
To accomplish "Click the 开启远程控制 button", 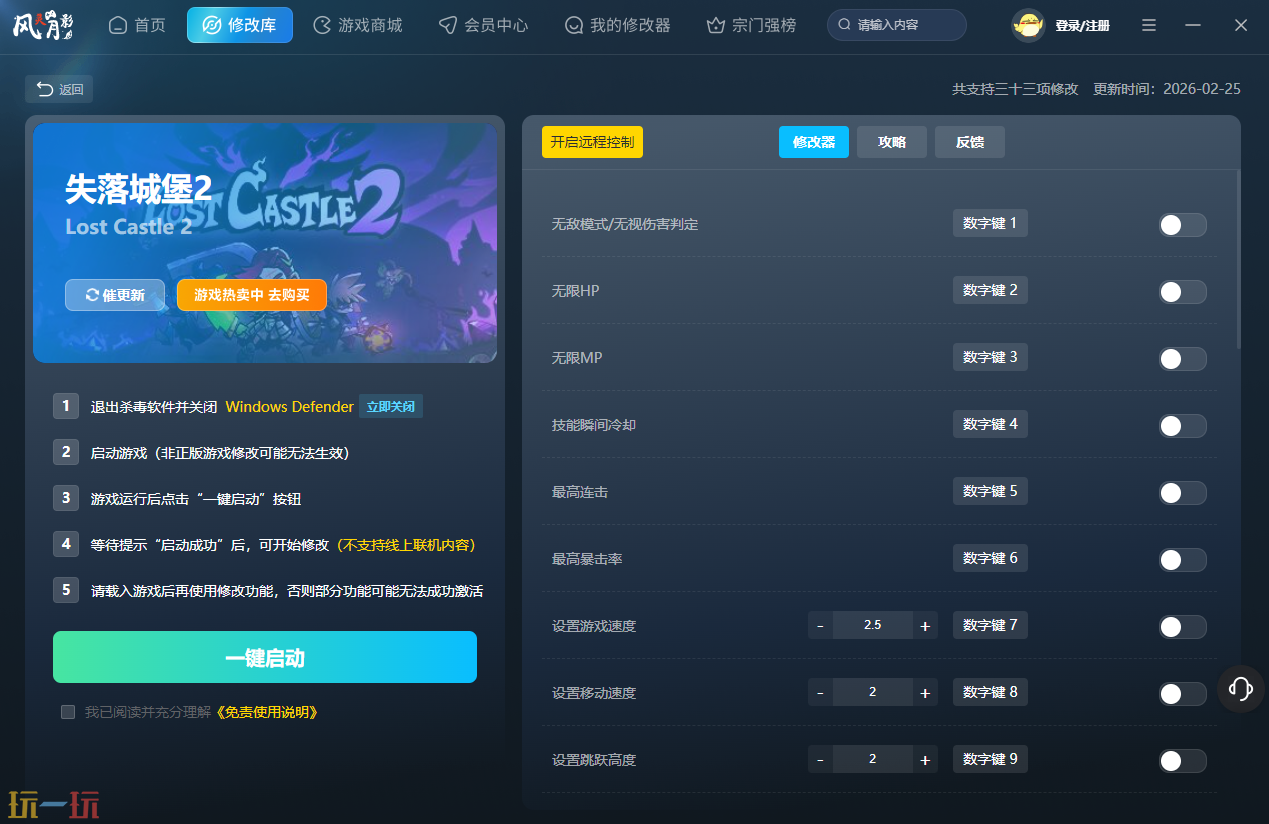I will [592, 142].
